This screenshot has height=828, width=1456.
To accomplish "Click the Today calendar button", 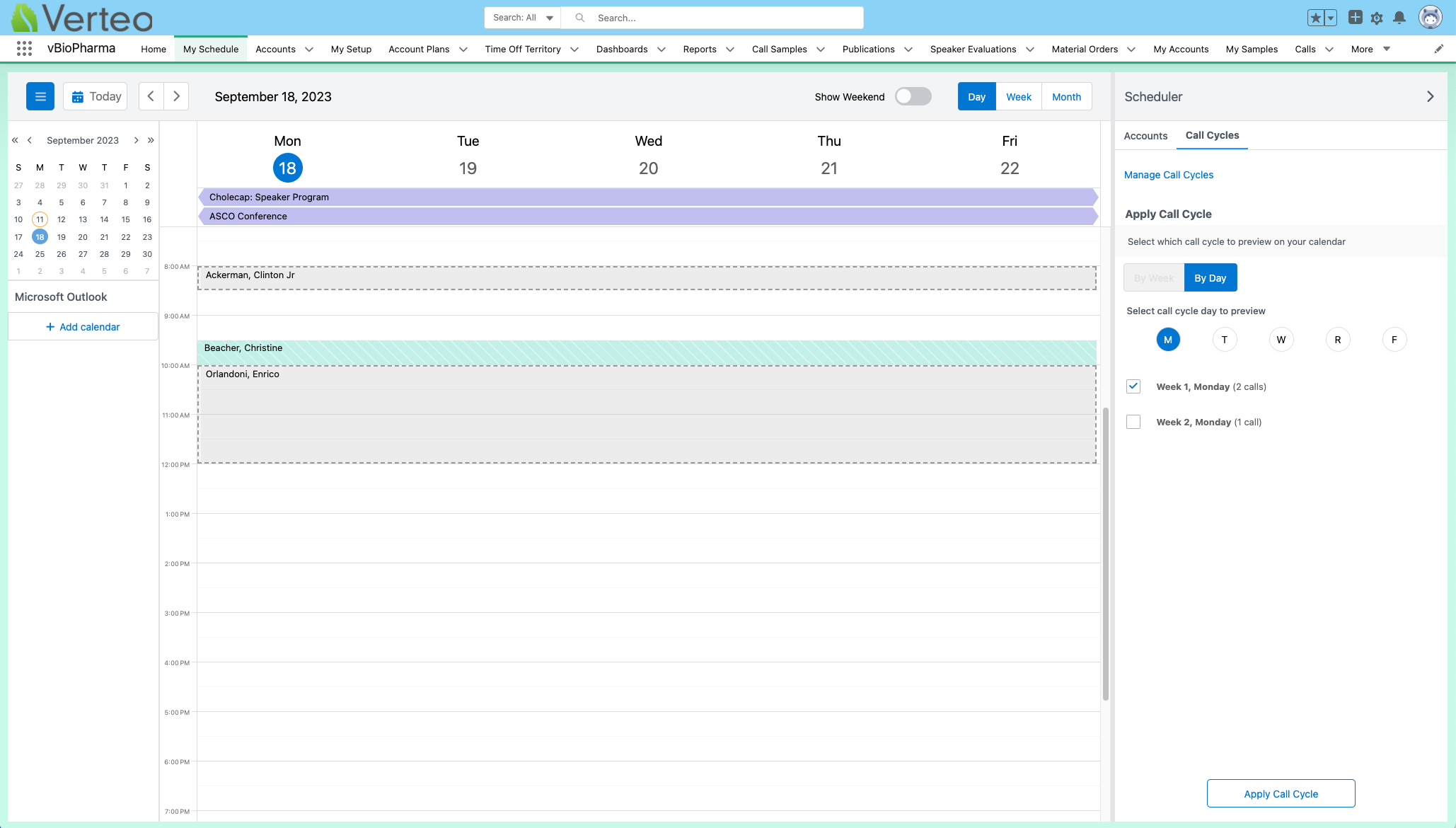I will (95, 96).
